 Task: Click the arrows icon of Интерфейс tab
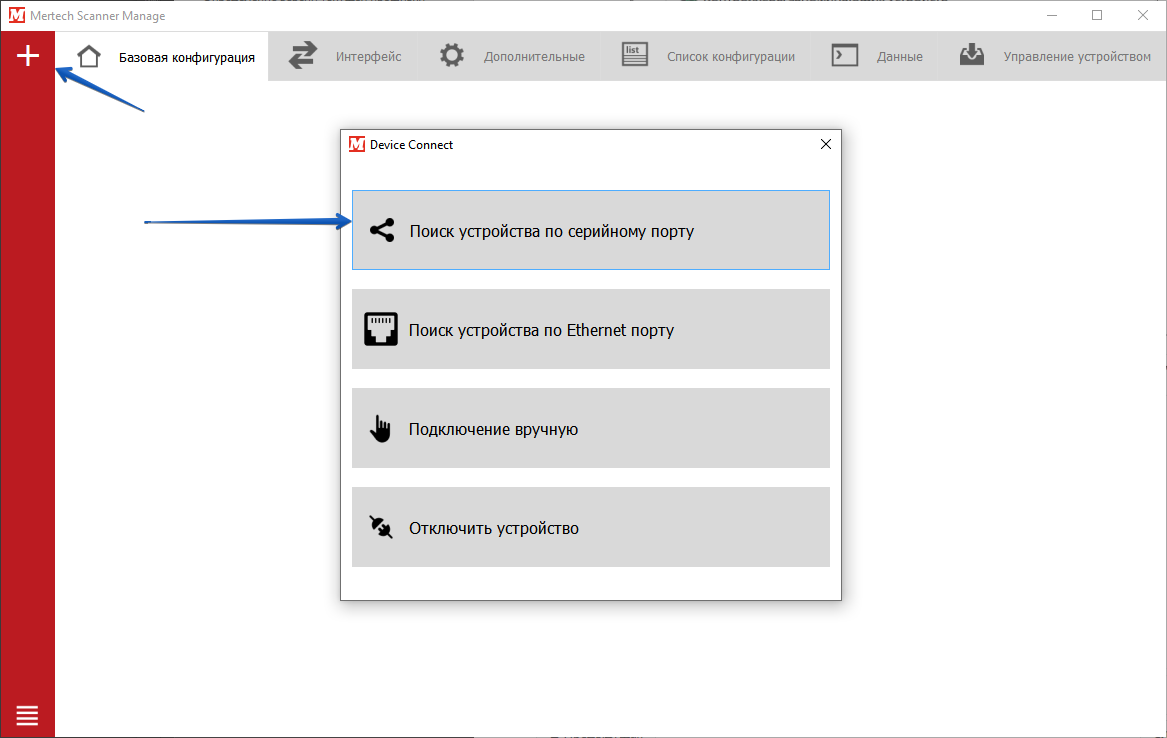(x=303, y=56)
